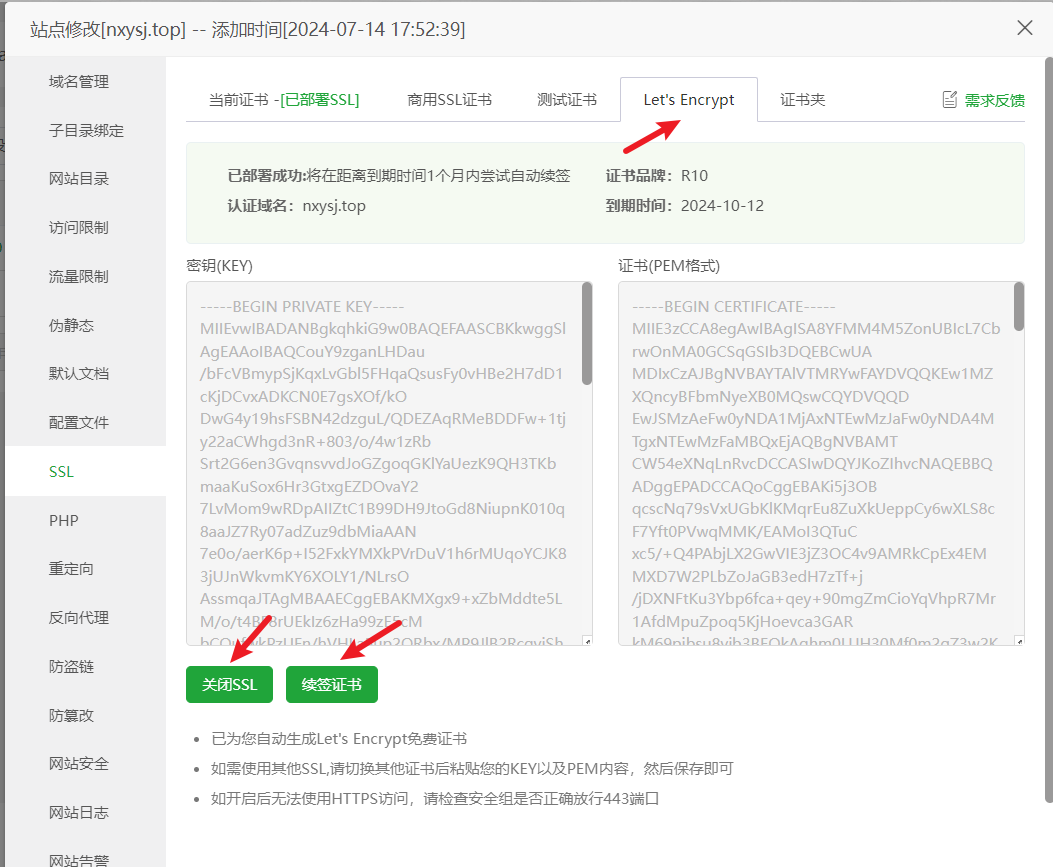
Task: Click the 认证域名 value nxysj.top
Action: 334,206
